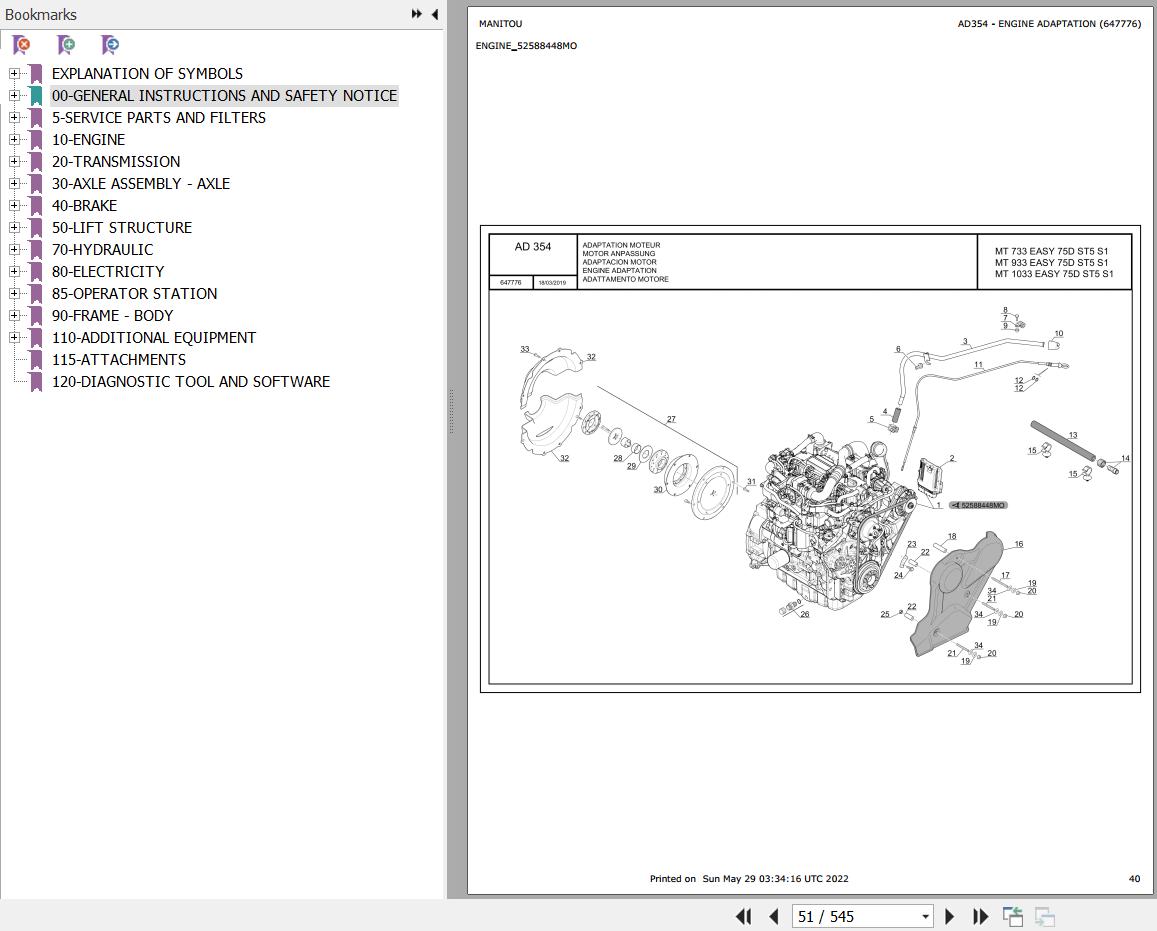Viewport: 1157px width, 931px height.
Task: Click bookmark ribbon icon beside 70-HYDRAULIC
Action: [35, 249]
